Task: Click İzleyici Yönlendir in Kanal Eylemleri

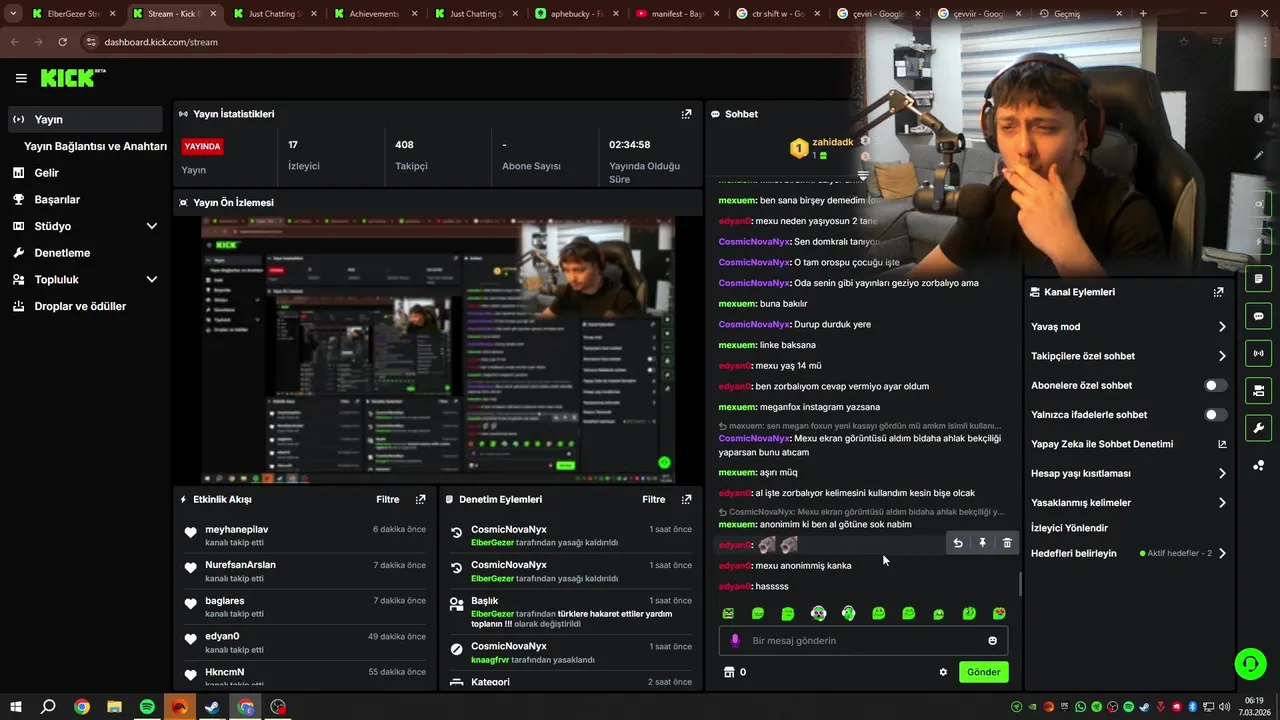Action: (1069, 528)
